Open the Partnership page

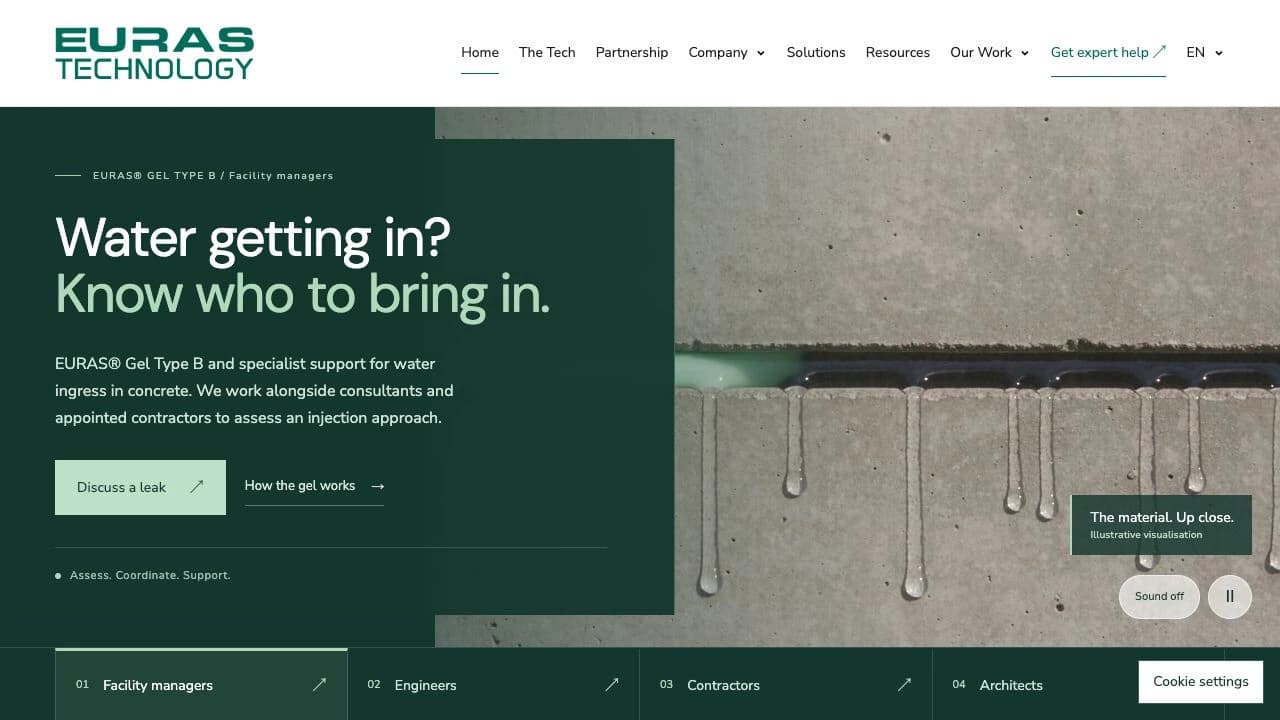pos(632,52)
